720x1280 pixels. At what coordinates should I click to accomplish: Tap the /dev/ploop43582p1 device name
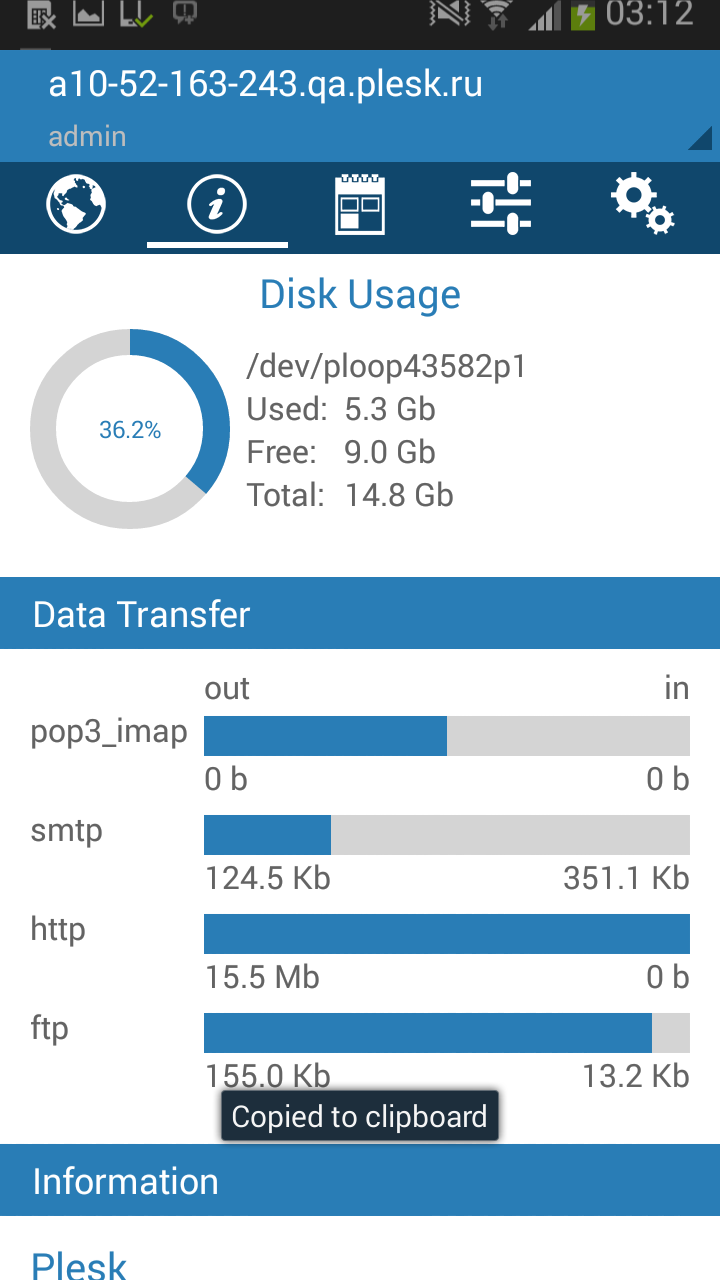pos(386,367)
